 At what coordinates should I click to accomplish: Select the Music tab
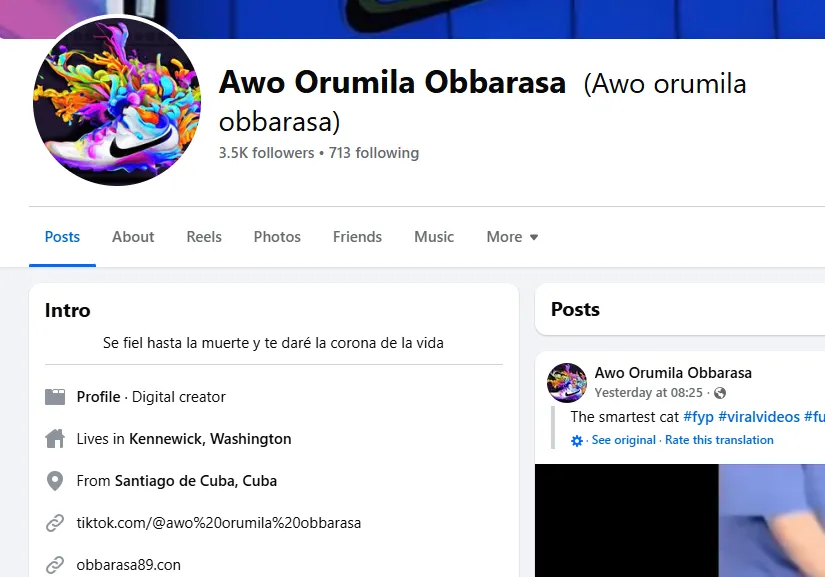(x=434, y=237)
